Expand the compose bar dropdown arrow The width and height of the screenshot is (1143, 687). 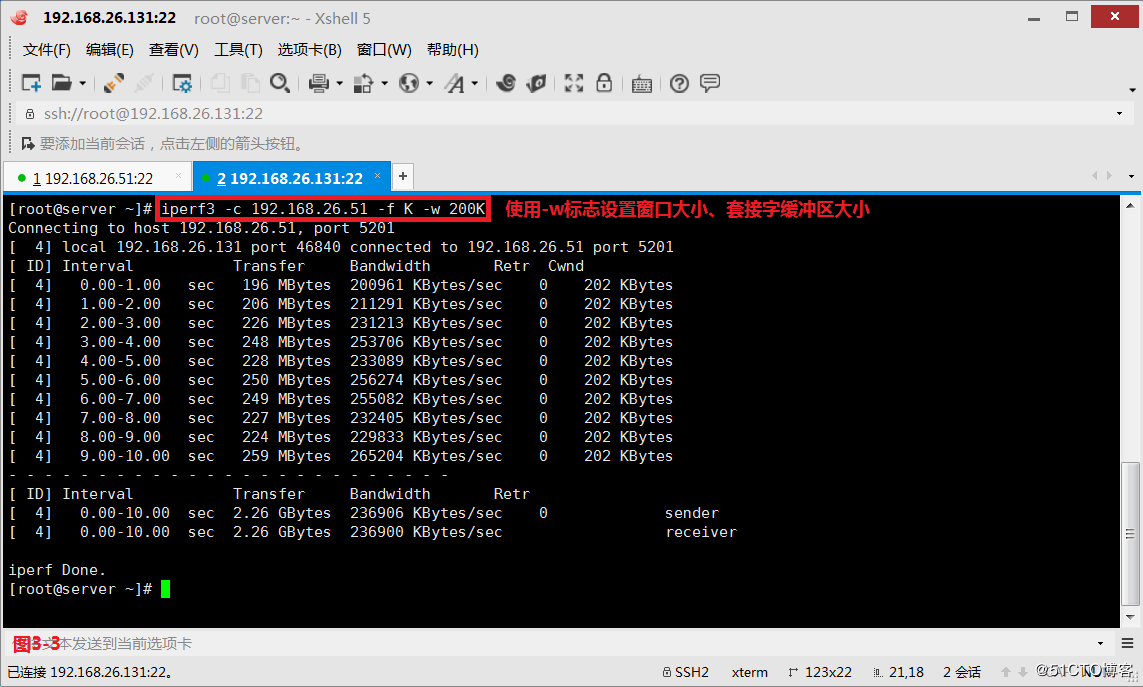1101,644
